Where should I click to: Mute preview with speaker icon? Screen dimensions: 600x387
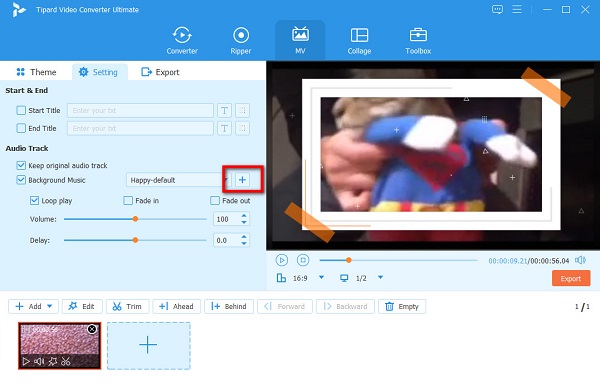click(580, 260)
